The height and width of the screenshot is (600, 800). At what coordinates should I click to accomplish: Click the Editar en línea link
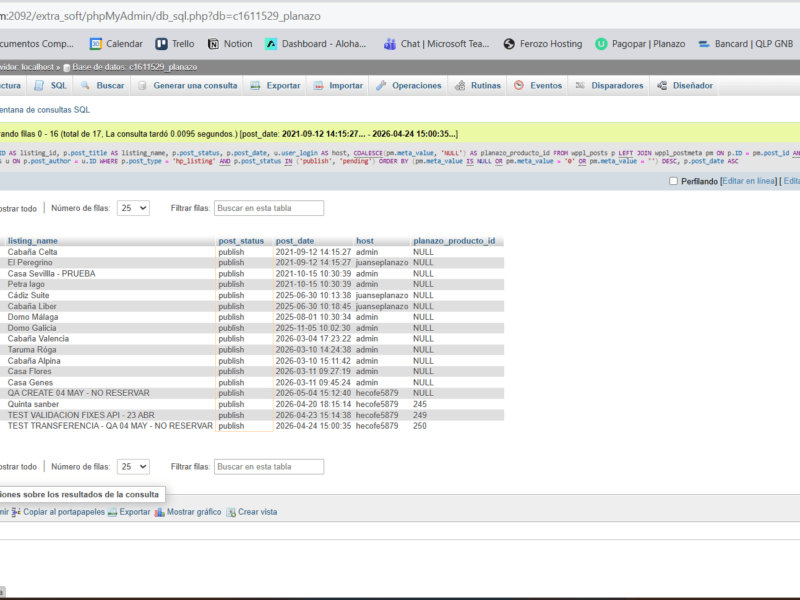pyautogui.click(x=749, y=181)
